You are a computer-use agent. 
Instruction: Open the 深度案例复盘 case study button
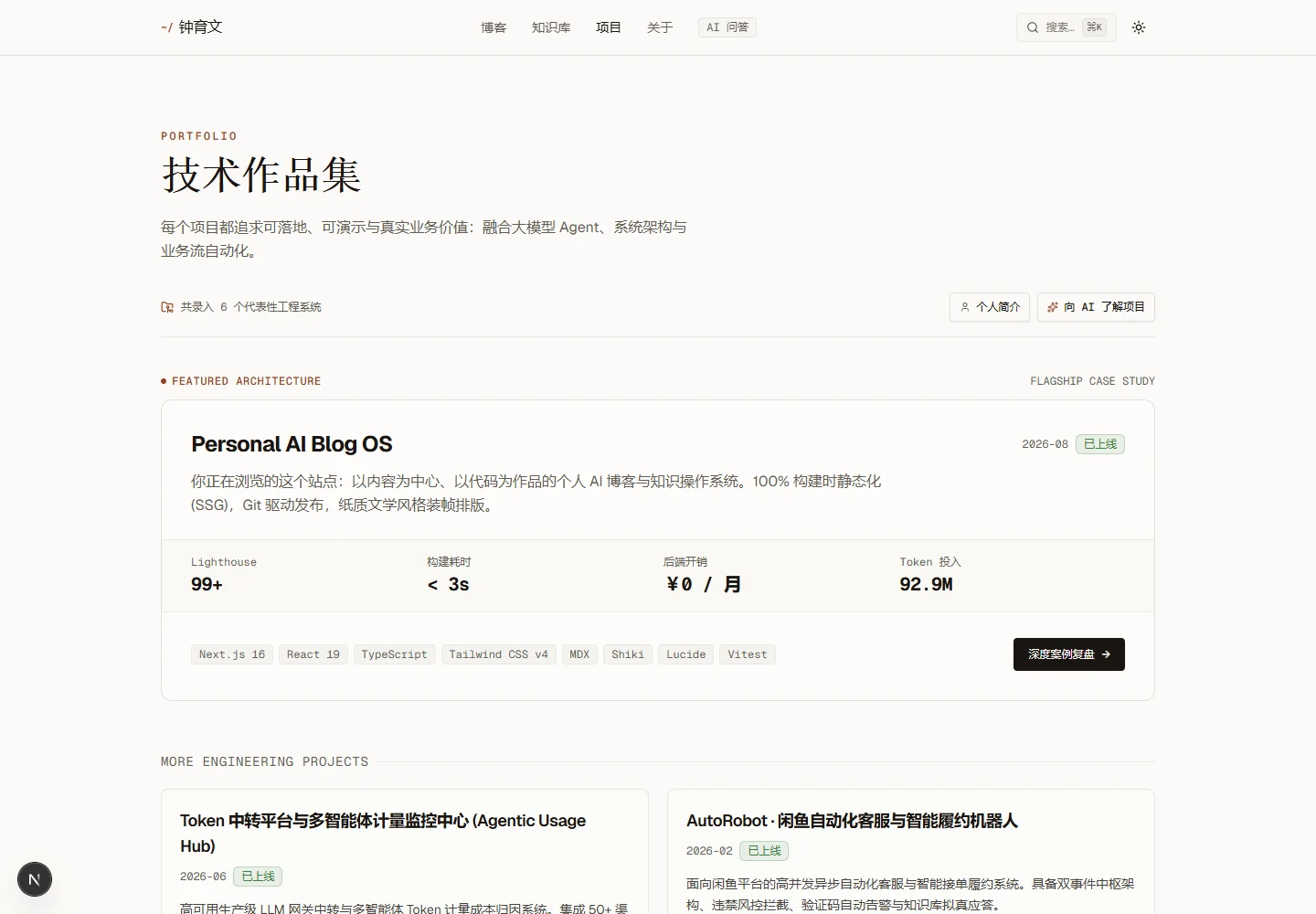(1069, 654)
